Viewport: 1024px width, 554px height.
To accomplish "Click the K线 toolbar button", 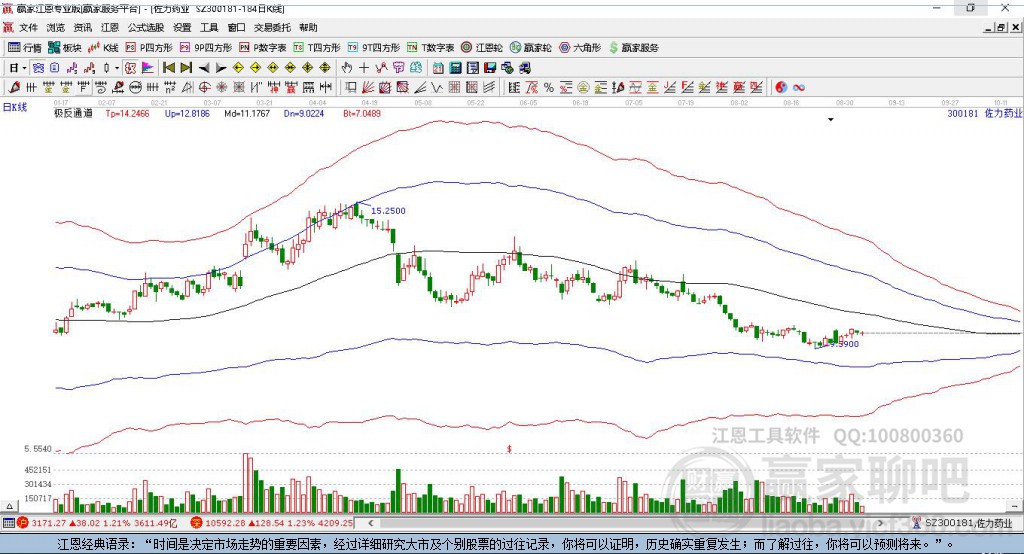I will tap(103, 47).
